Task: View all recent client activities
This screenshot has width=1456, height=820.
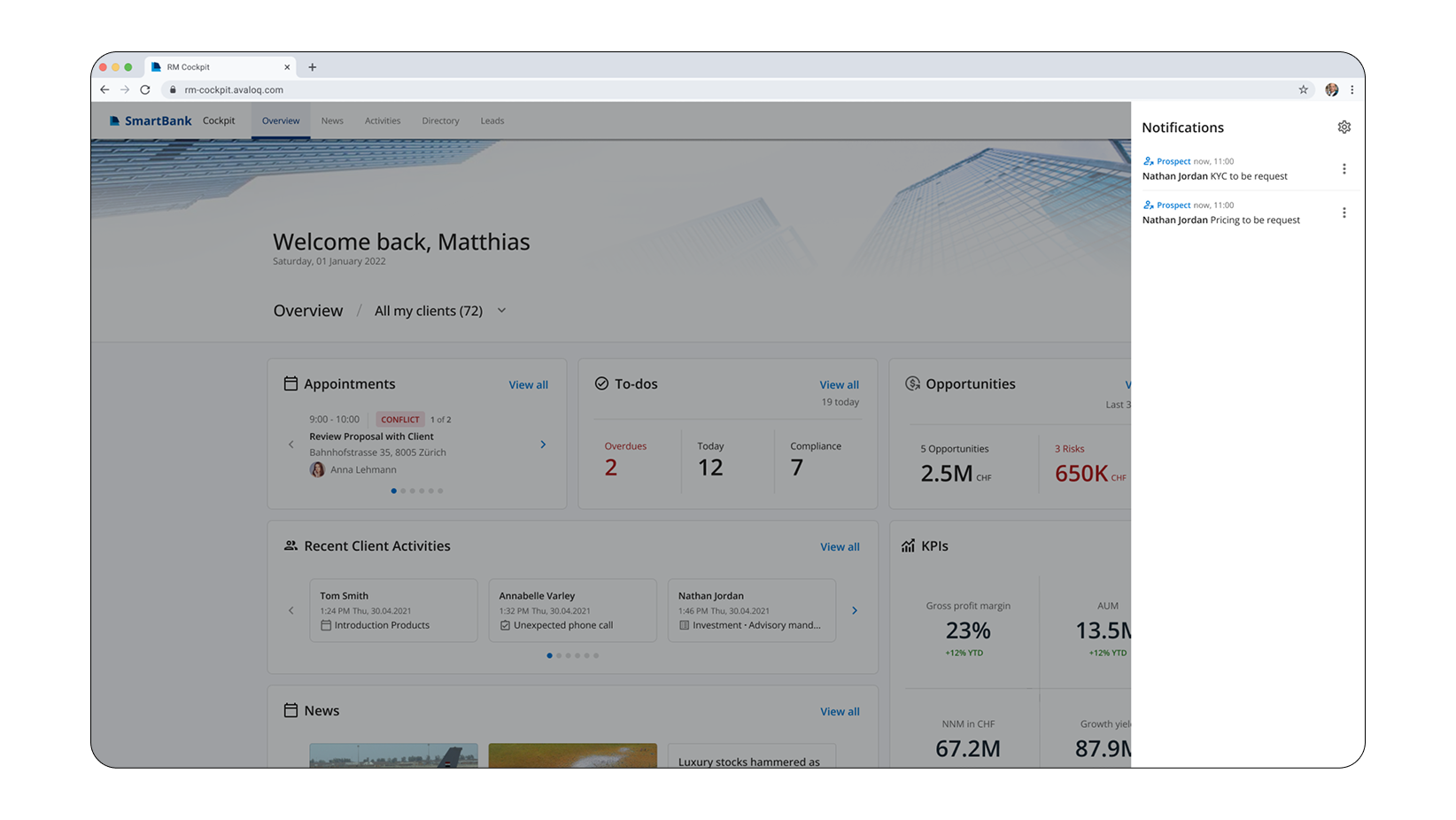Action: tap(840, 546)
